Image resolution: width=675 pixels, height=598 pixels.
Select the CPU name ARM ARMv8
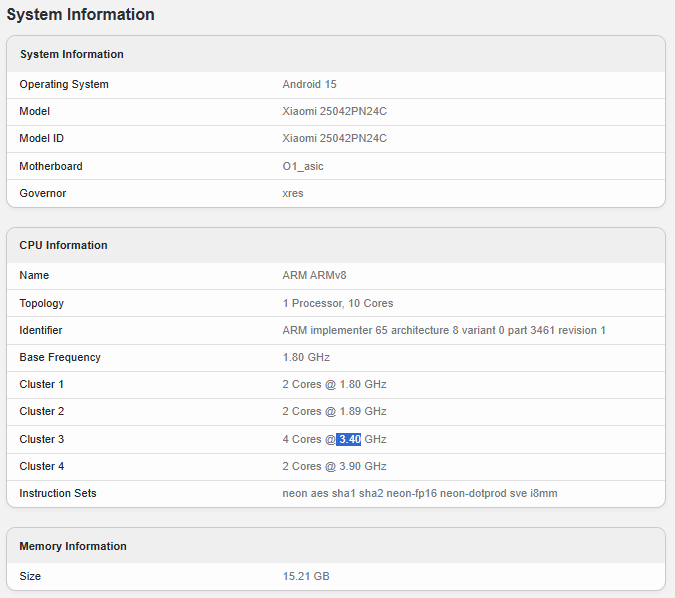coord(314,275)
